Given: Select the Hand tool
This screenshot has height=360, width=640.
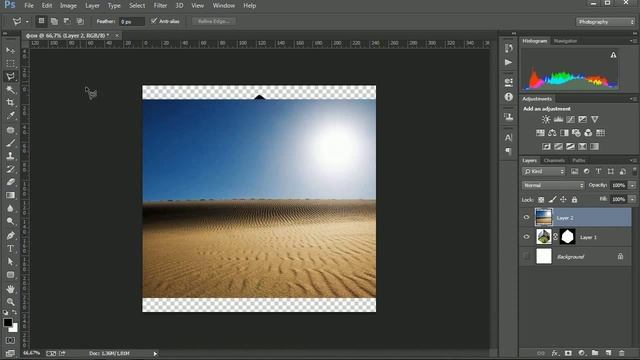Looking at the screenshot, I should [x=11, y=289].
